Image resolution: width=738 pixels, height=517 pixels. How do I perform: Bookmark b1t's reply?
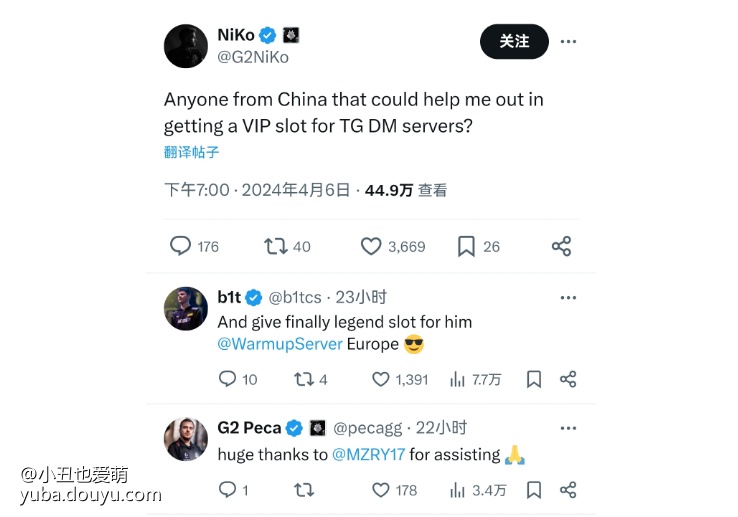pyautogui.click(x=534, y=379)
